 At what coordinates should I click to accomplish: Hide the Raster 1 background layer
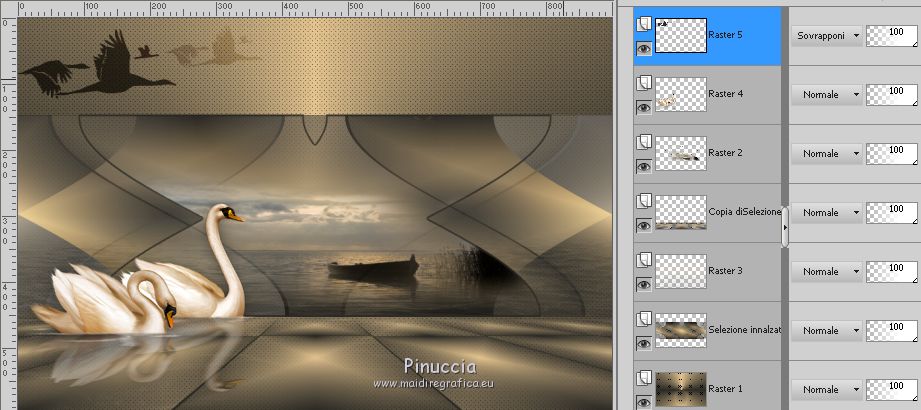[644, 402]
